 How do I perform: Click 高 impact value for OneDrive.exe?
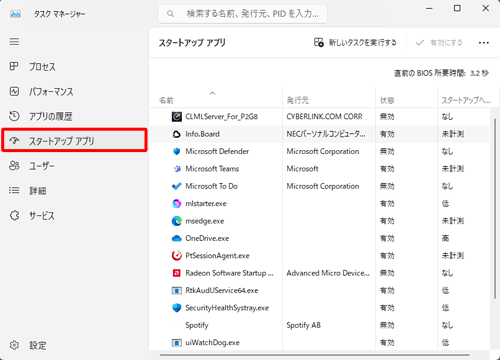click(445, 238)
